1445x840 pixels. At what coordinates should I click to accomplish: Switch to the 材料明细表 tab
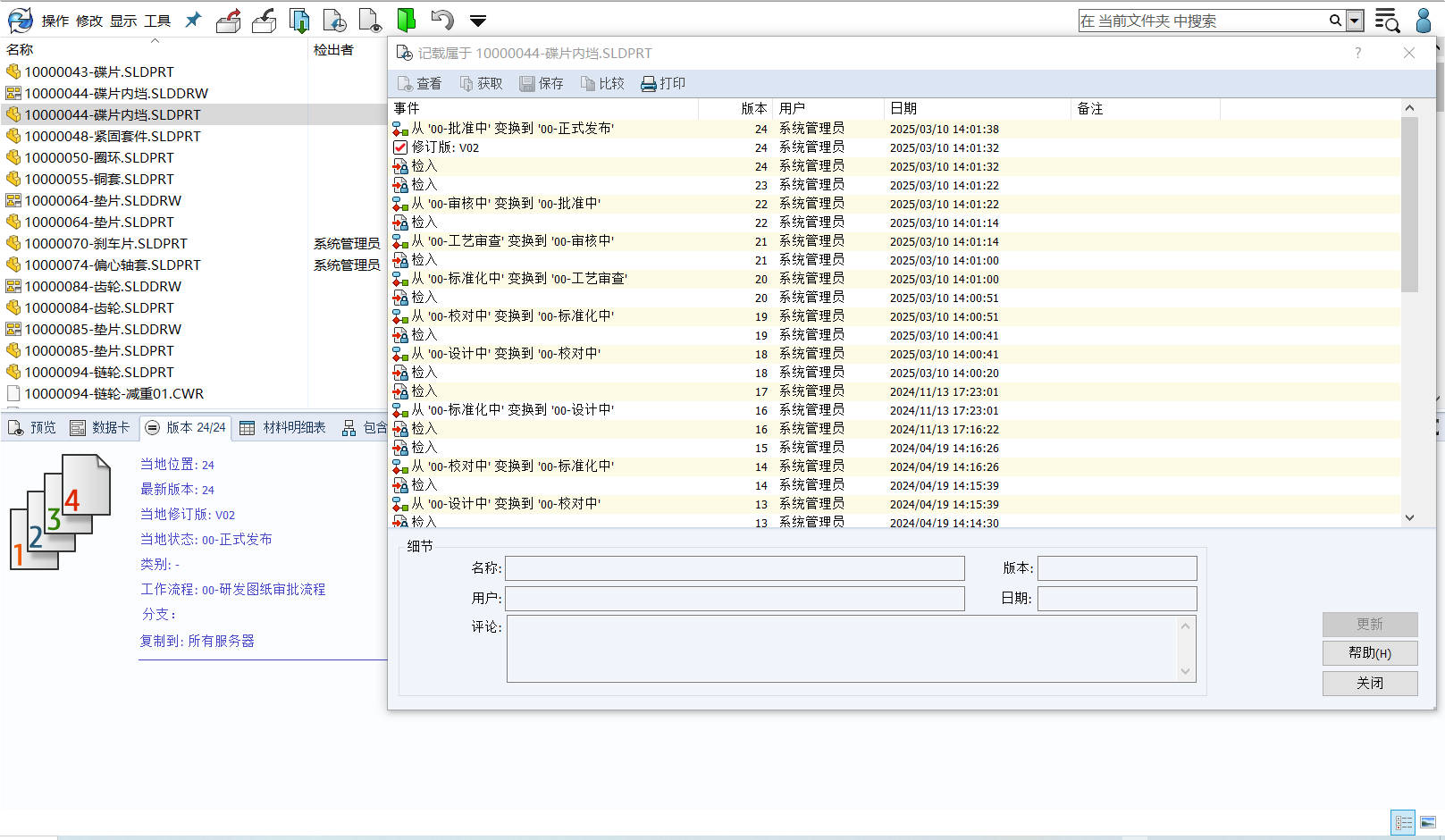283,428
